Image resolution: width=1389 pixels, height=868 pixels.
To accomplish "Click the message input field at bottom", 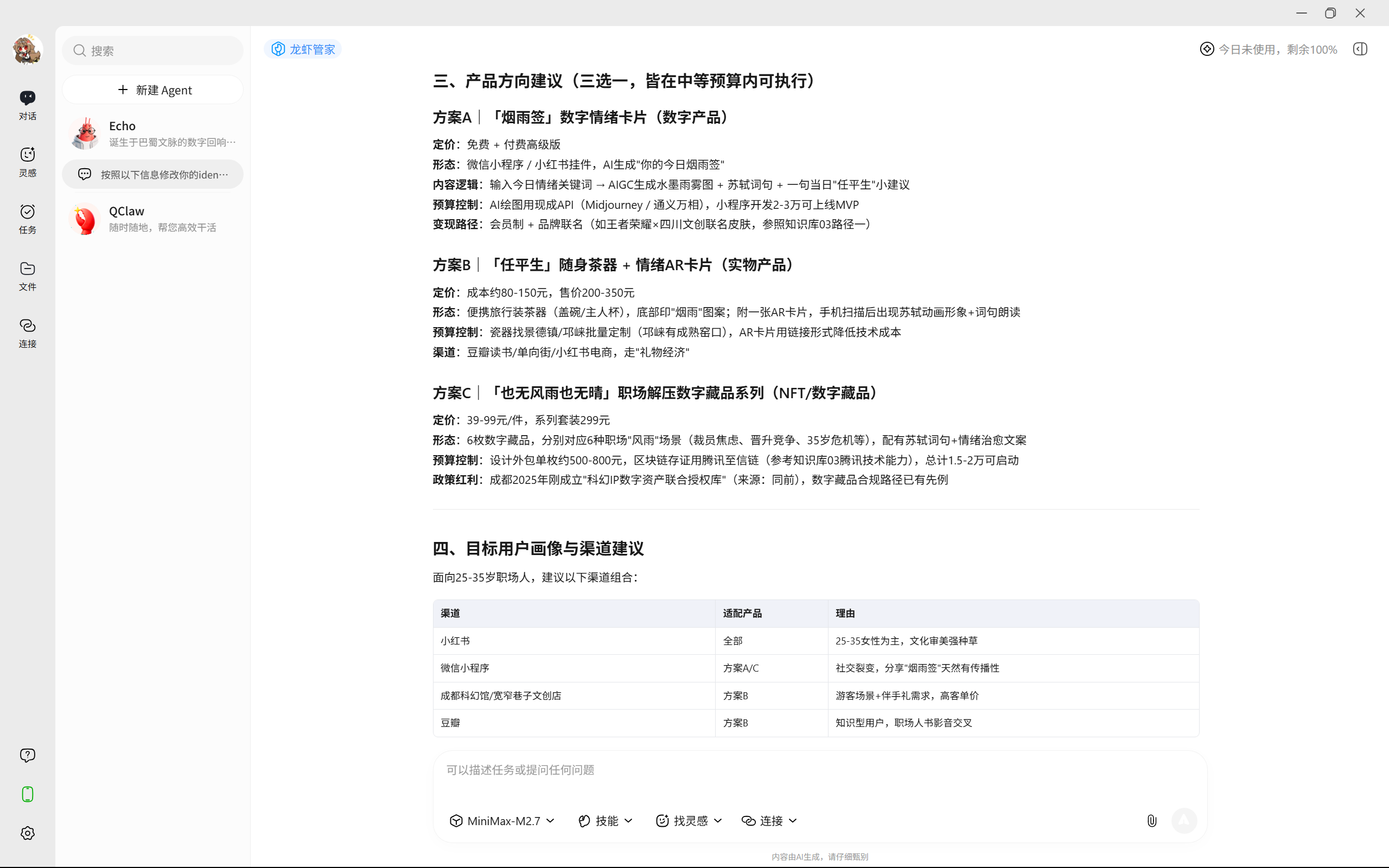I will 746,770.
